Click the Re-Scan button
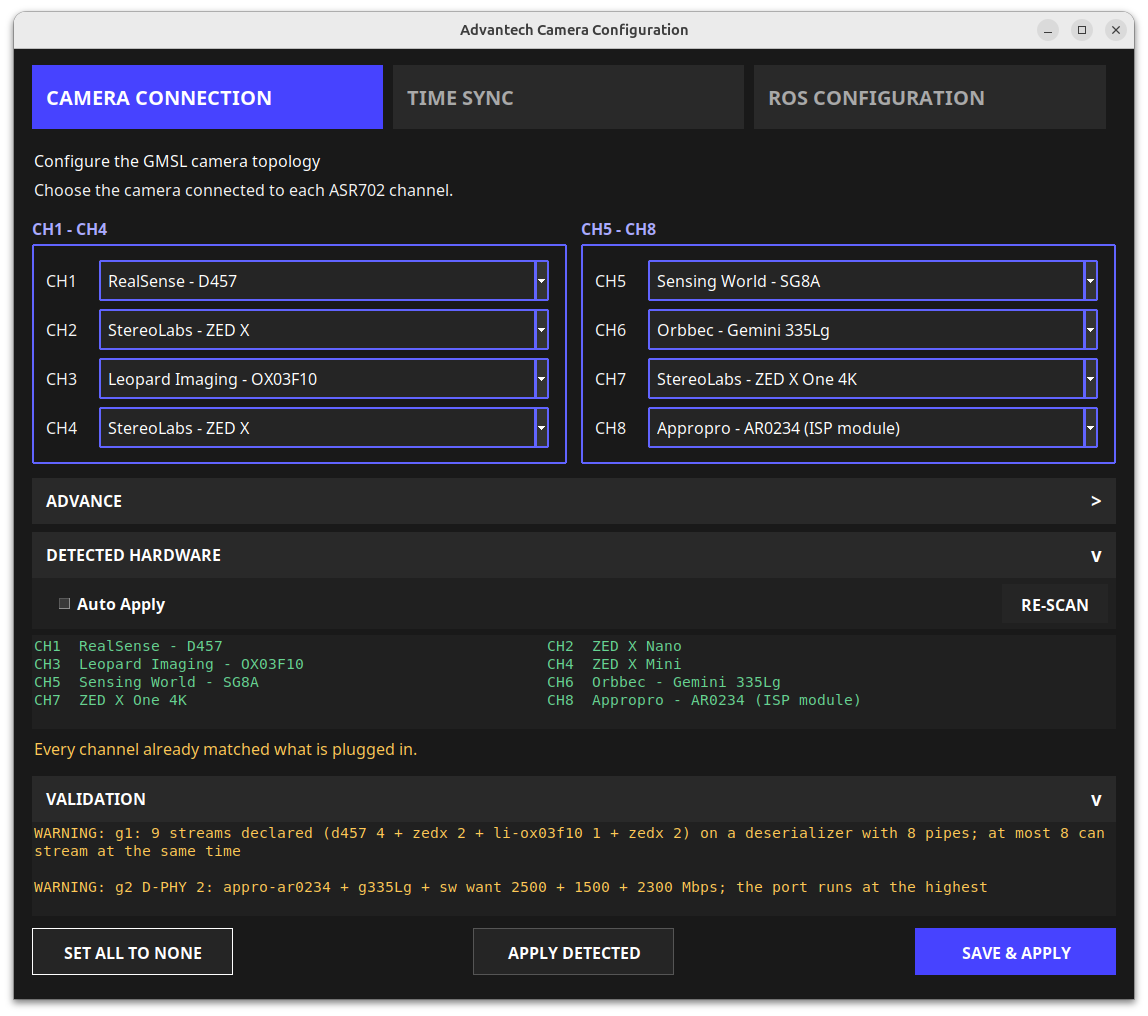 (1054, 605)
